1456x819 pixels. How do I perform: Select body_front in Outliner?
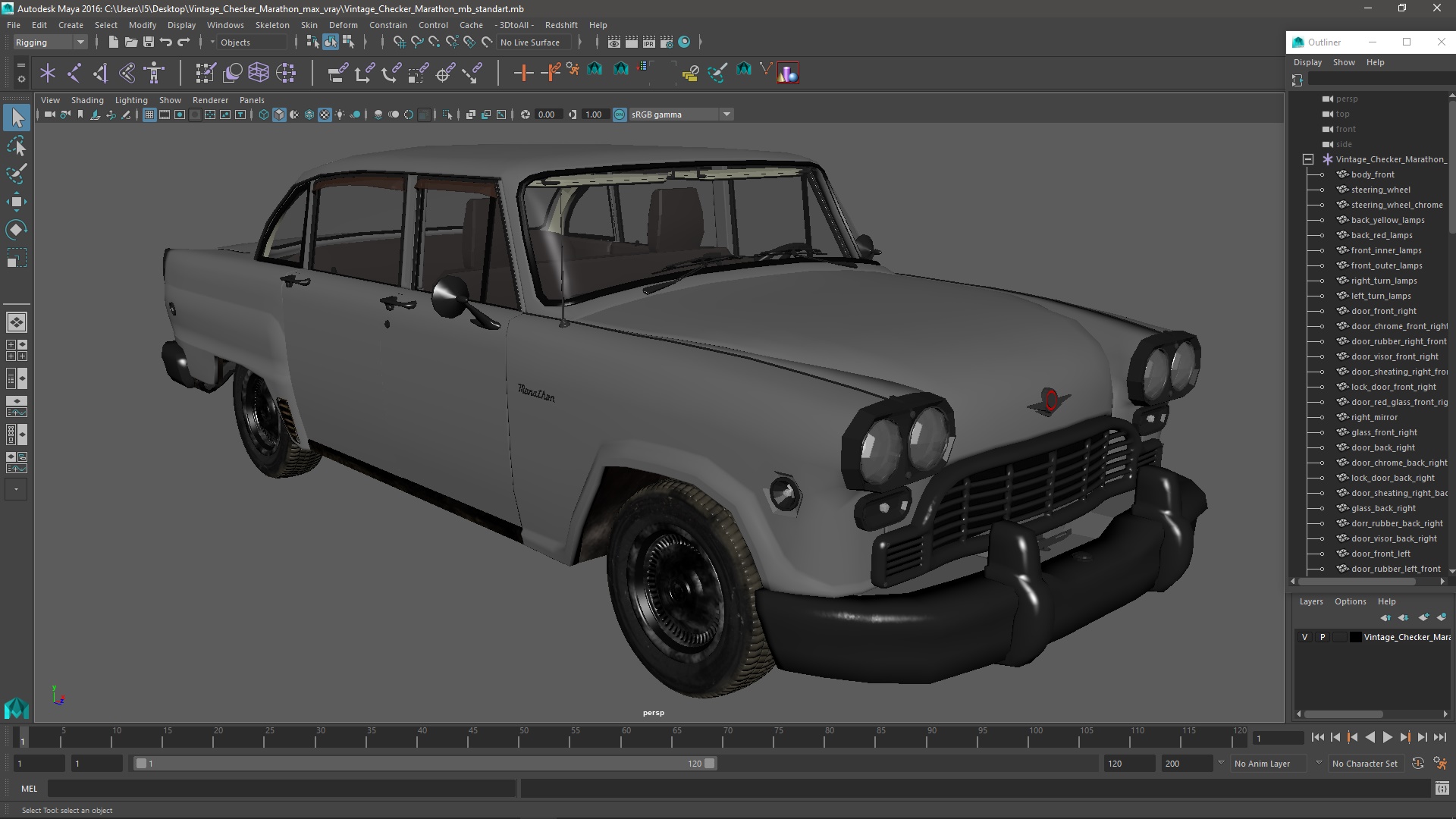1373,174
